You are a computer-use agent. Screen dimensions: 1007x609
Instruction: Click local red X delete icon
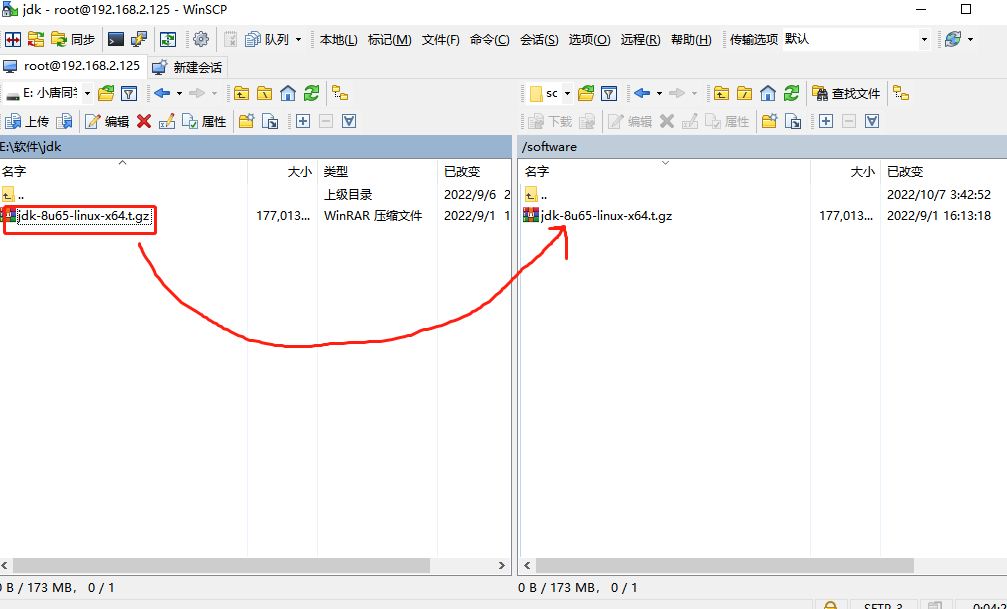point(144,121)
